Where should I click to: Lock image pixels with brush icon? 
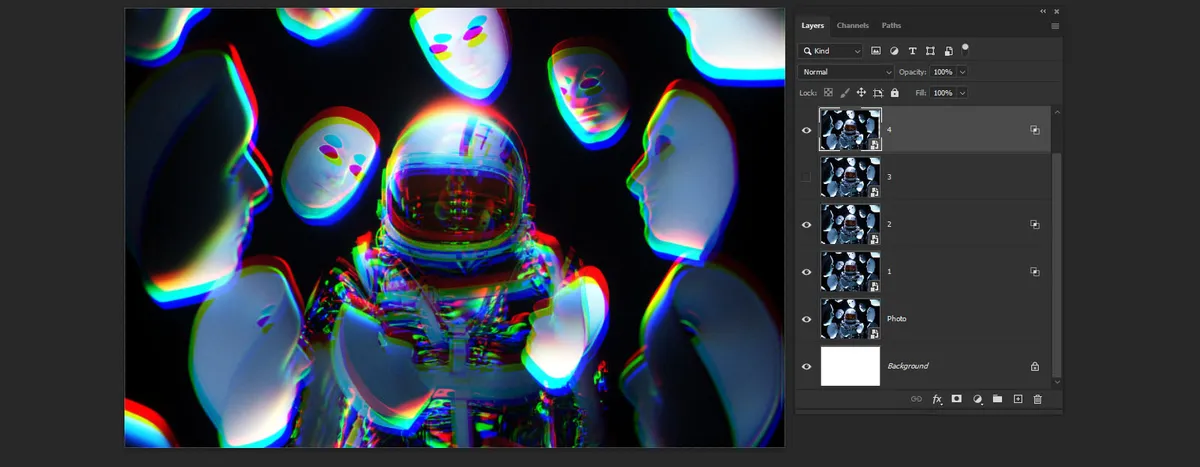[x=844, y=93]
